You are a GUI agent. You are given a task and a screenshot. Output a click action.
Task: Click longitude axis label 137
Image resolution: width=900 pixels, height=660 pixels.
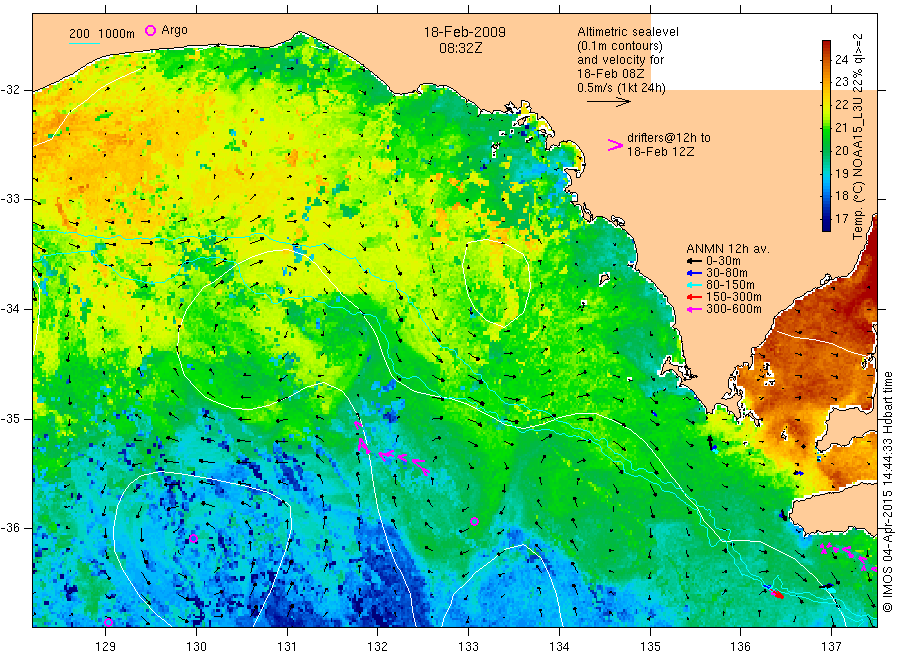(x=831, y=647)
